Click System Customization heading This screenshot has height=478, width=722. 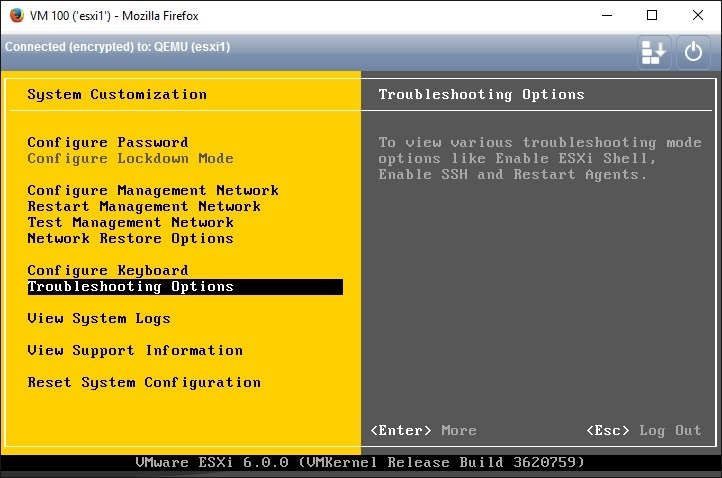click(117, 94)
